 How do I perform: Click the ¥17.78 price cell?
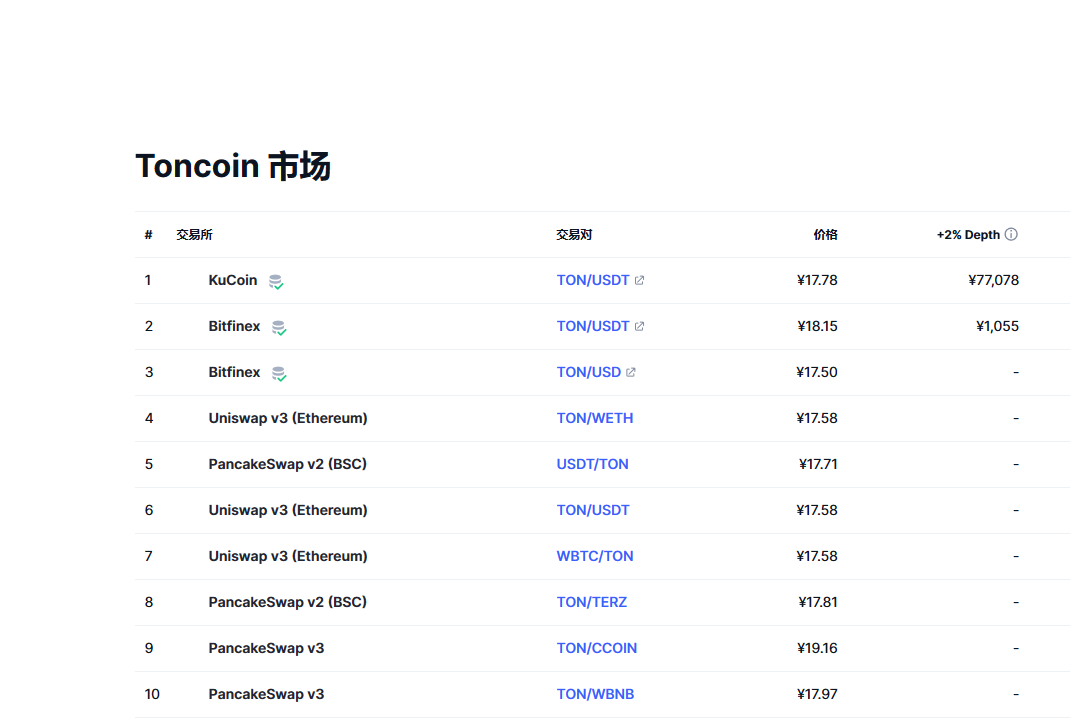click(x=817, y=280)
